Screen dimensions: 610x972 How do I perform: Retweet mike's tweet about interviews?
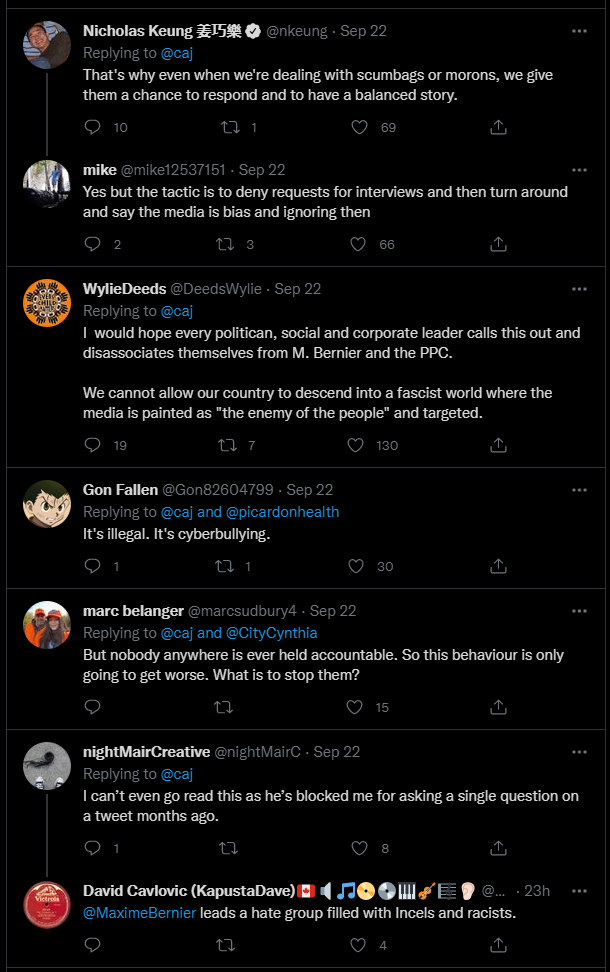click(224, 244)
